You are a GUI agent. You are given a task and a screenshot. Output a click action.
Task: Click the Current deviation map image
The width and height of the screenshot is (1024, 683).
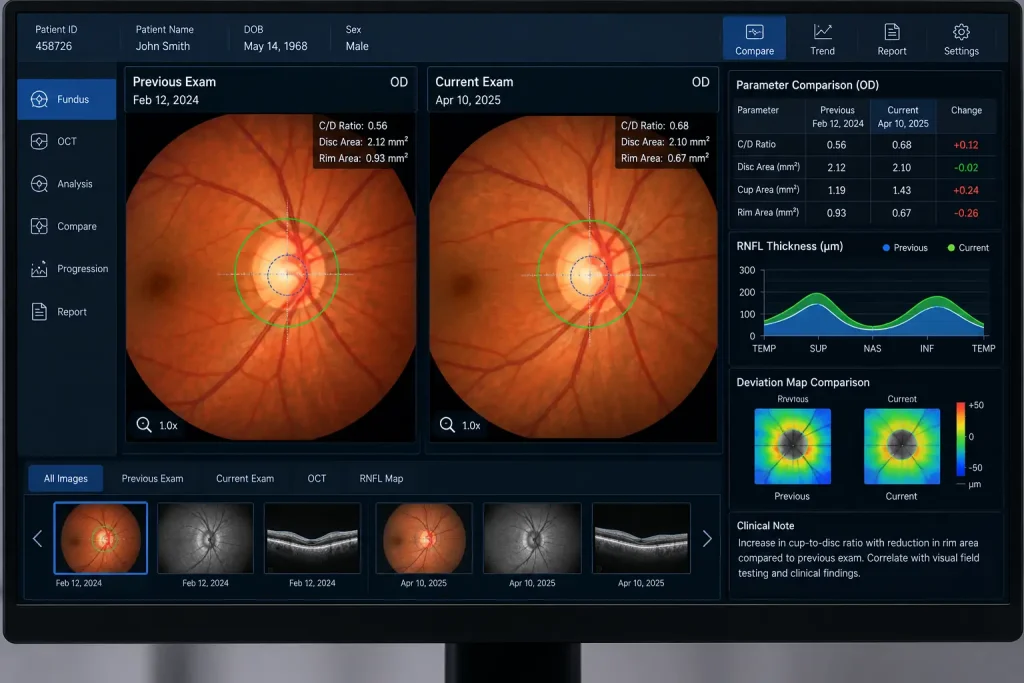902,446
